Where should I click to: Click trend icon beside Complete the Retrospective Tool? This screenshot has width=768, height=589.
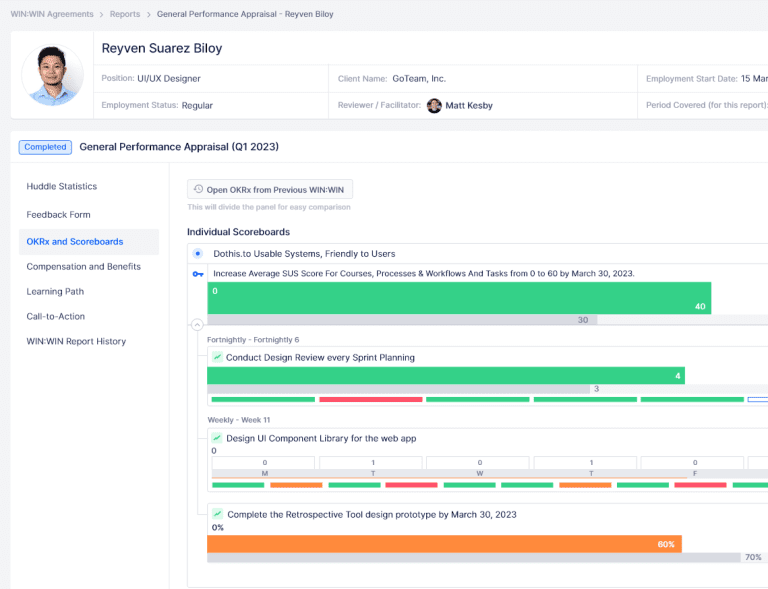pos(217,514)
